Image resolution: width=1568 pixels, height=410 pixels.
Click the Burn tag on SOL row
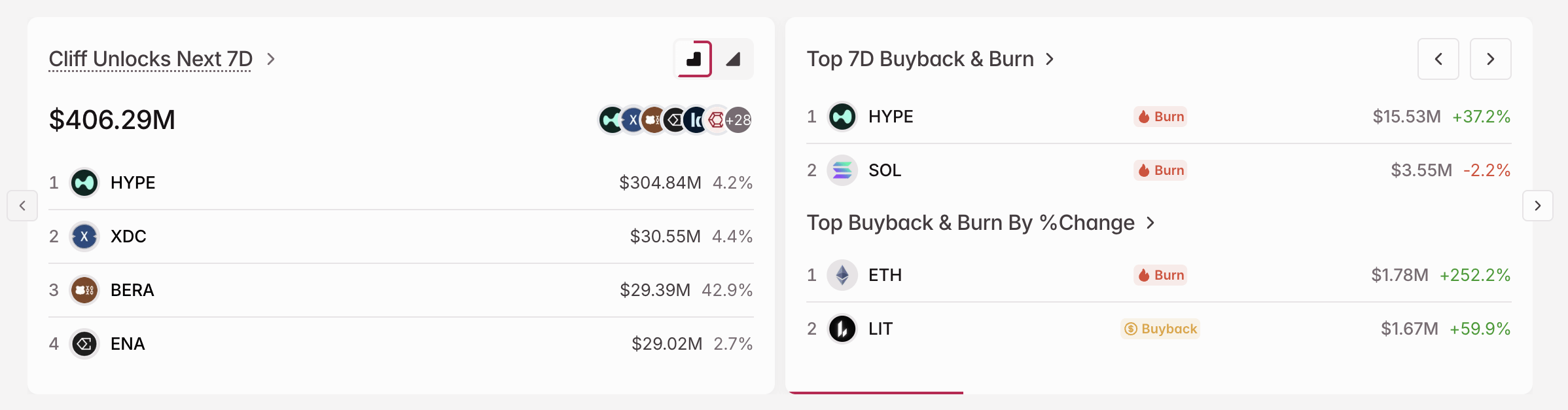point(1159,170)
